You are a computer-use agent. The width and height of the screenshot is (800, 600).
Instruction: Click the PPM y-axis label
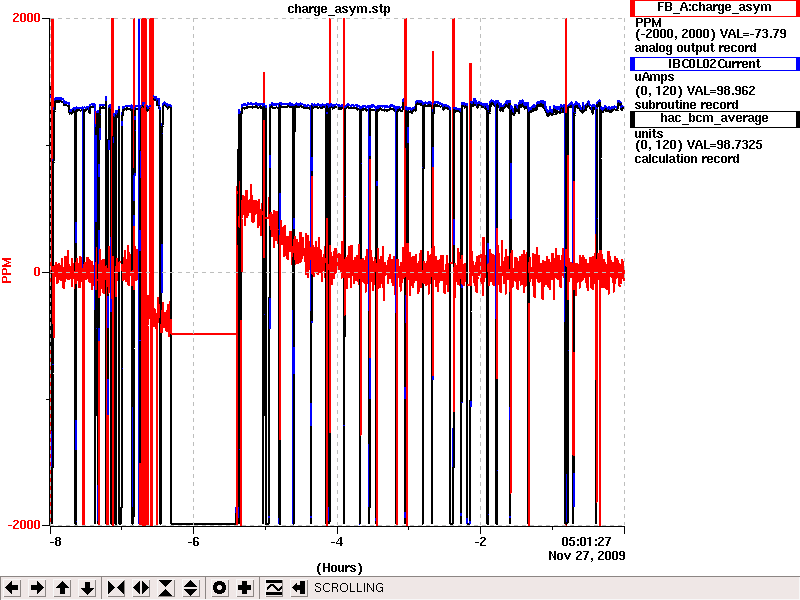pyautogui.click(x=7, y=270)
